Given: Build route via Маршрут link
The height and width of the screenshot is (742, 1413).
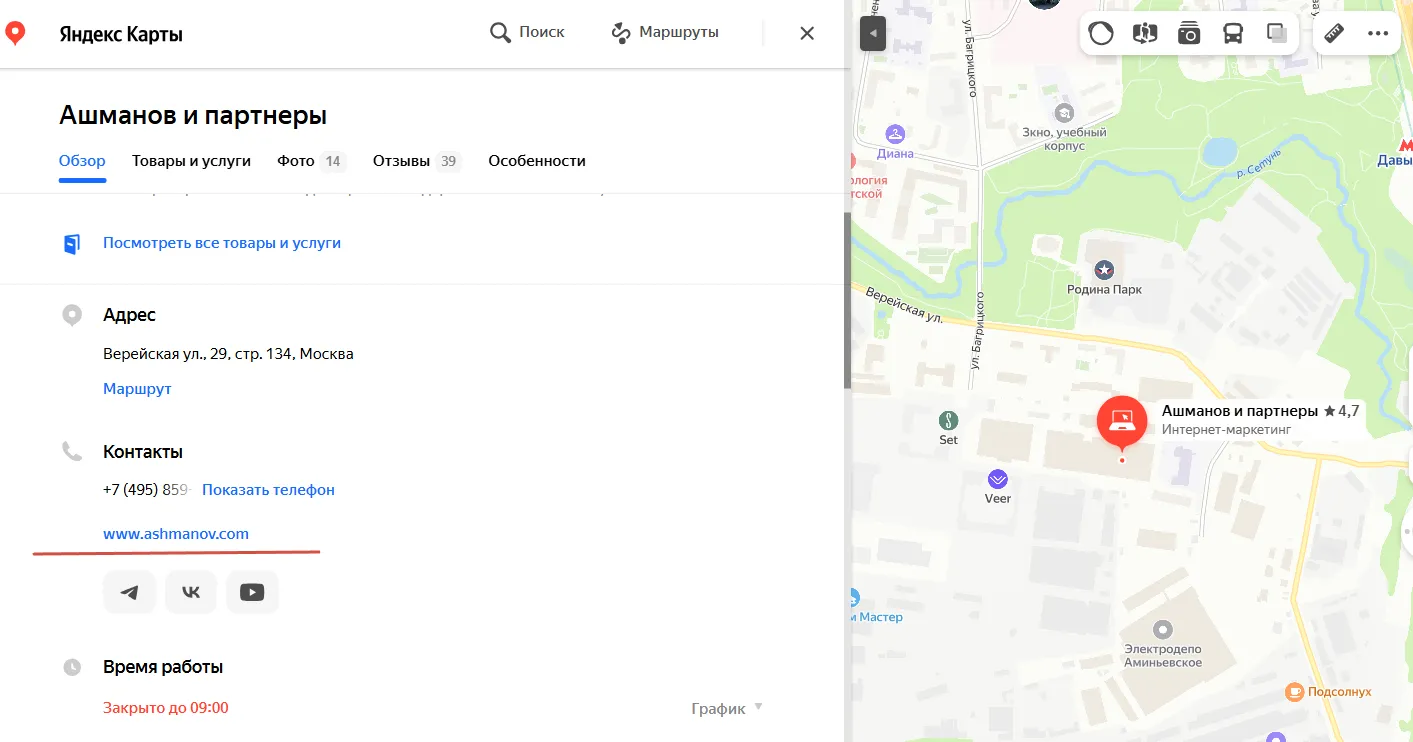Looking at the screenshot, I should 137,389.
